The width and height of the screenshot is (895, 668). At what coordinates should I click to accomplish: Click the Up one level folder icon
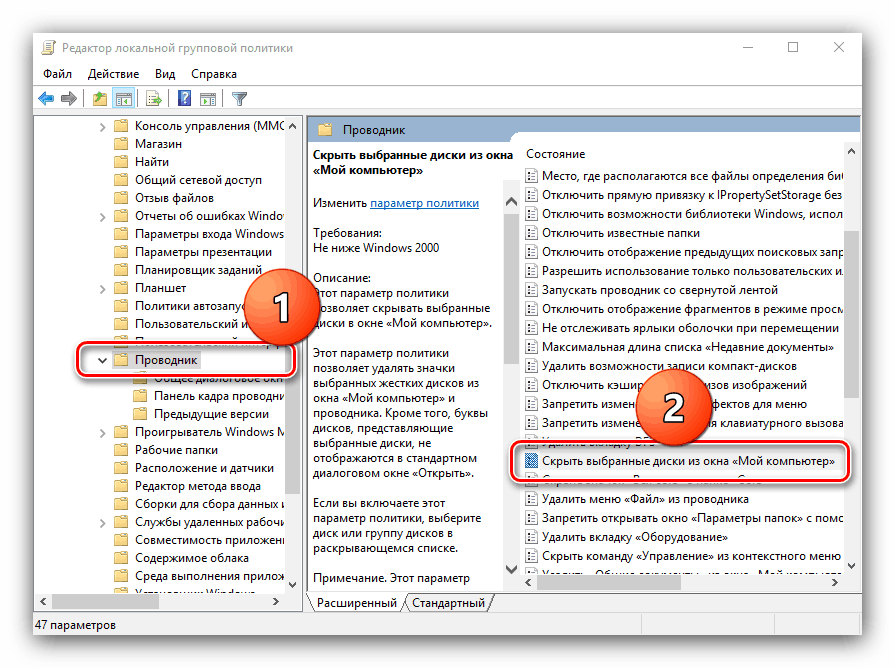pos(100,99)
